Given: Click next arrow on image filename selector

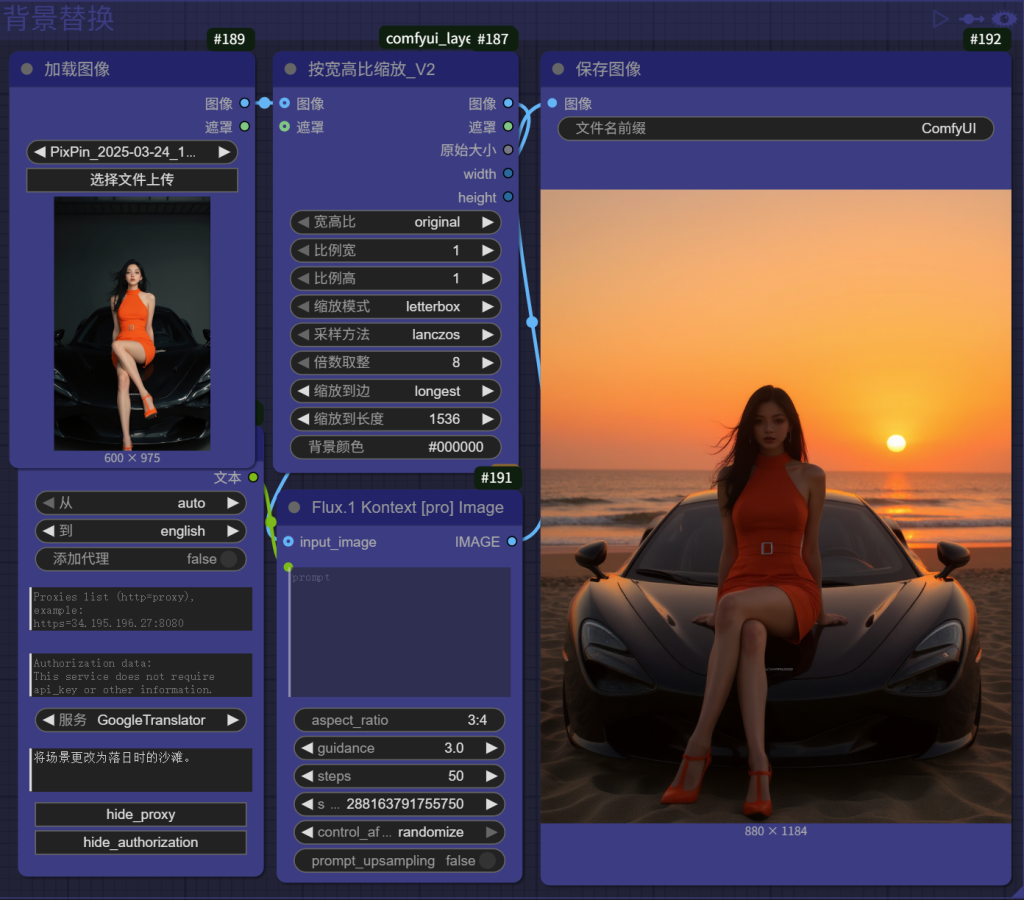Looking at the screenshot, I should [225, 152].
